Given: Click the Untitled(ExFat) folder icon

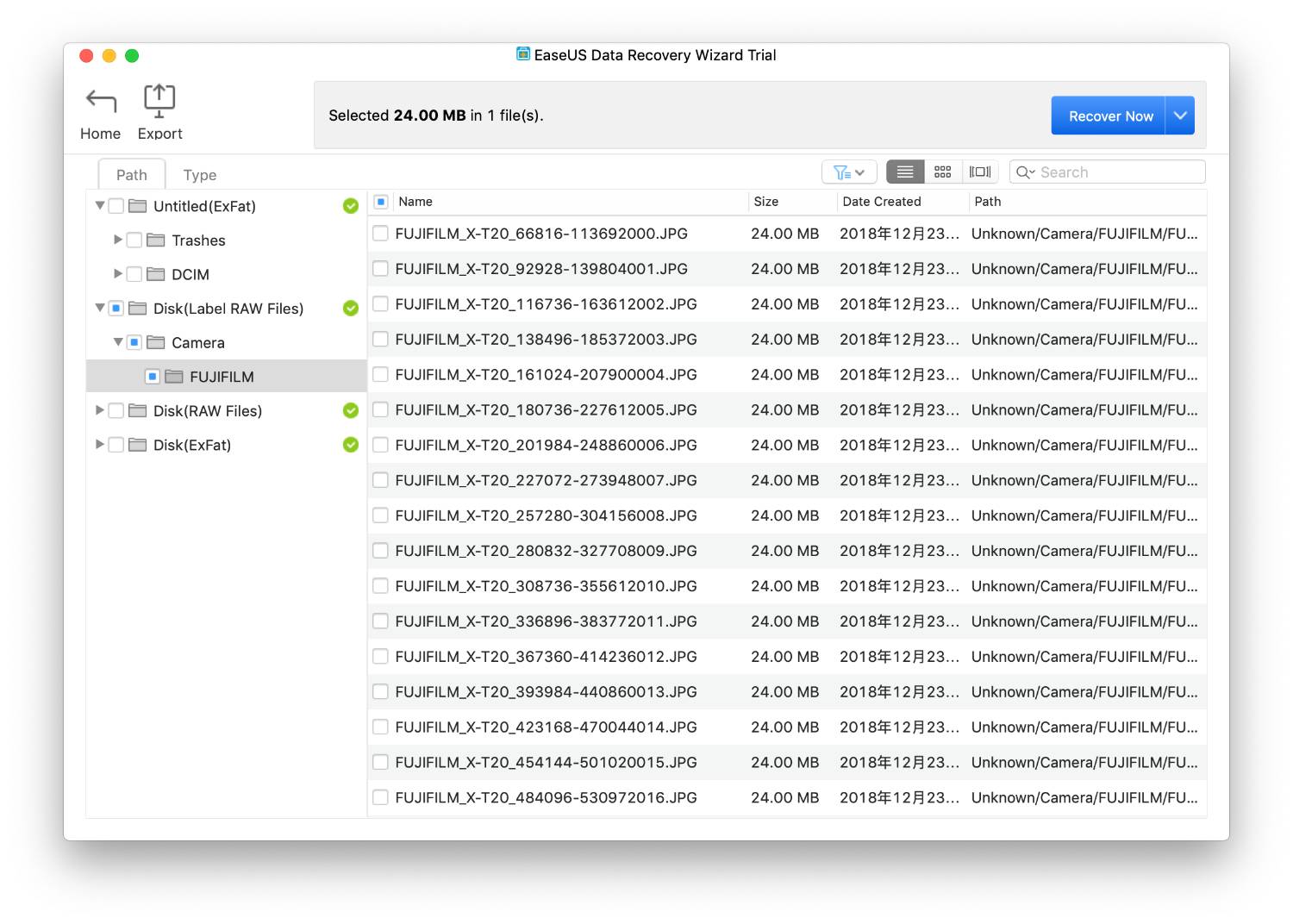Looking at the screenshot, I should click(138, 206).
